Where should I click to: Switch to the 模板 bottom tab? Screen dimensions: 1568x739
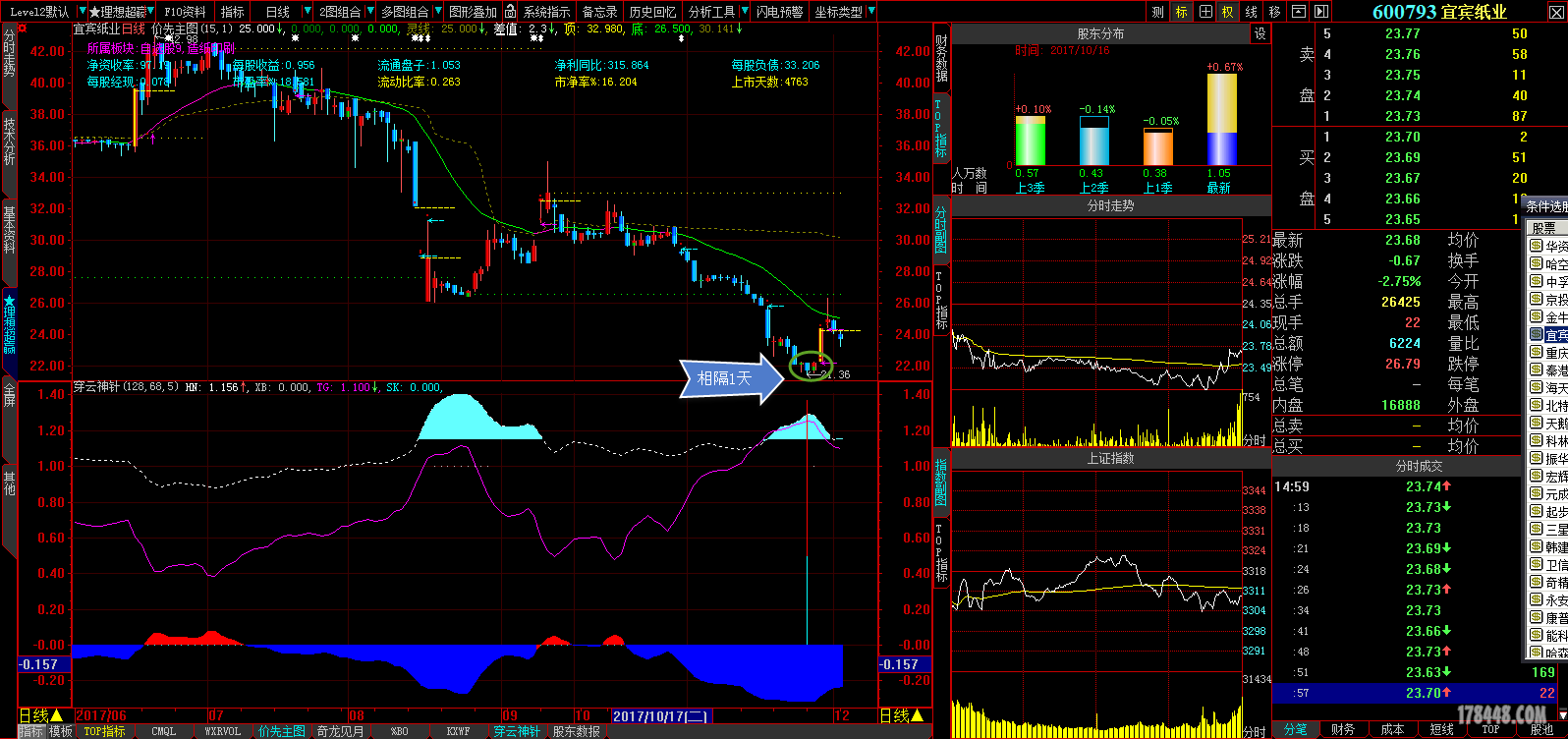[61, 731]
